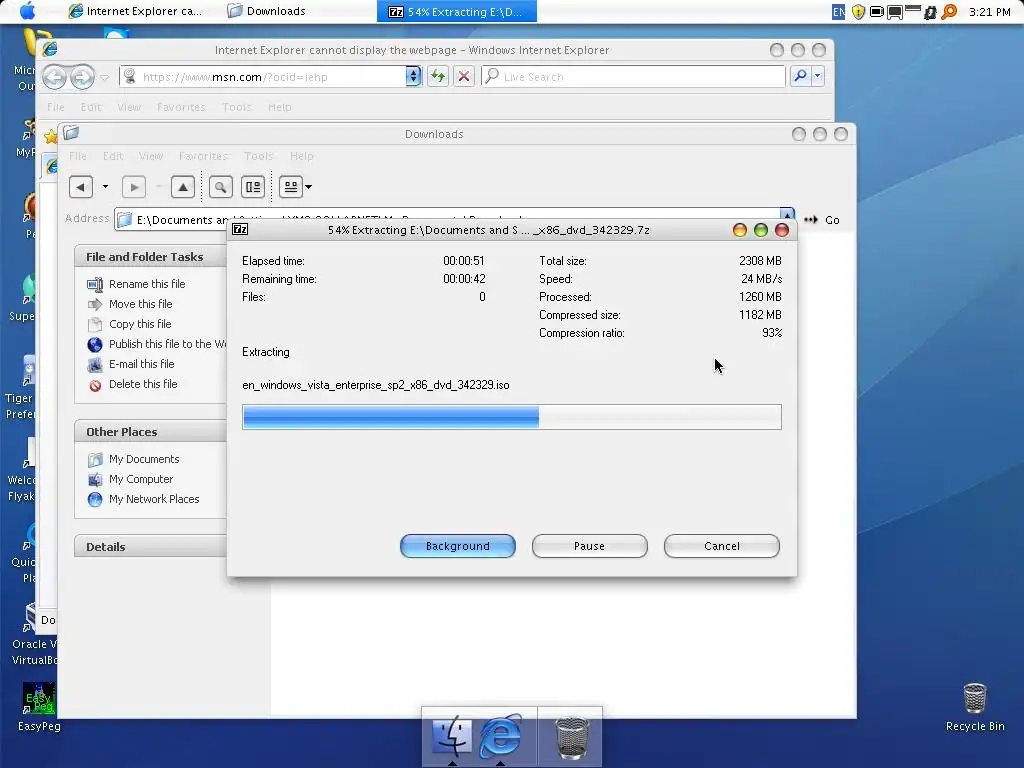
Task: Click Move this file
Action: [140, 304]
